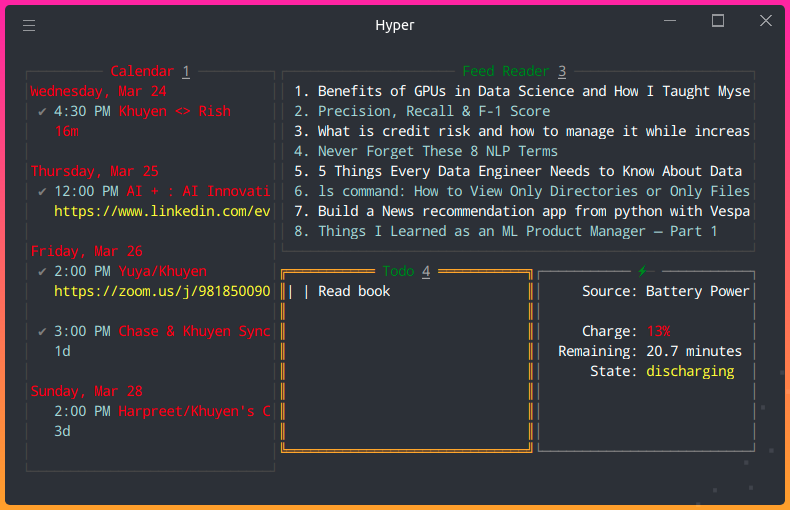
Task: Click the Harpreet/Khuyen's event title
Action: click(194, 412)
